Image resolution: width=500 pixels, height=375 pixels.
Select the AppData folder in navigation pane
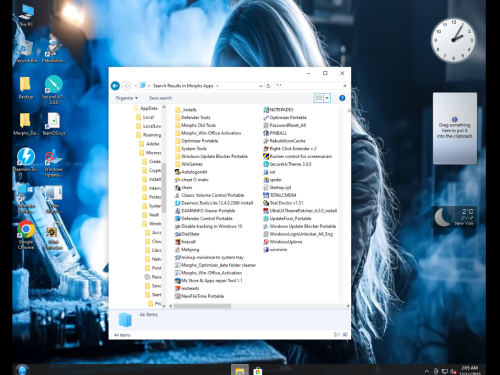(x=145, y=108)
